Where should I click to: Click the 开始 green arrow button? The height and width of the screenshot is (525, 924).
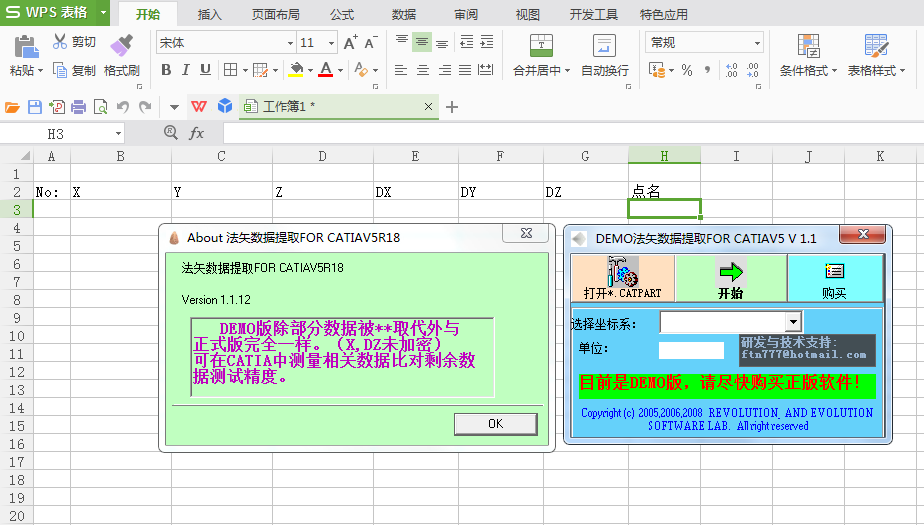pos(731,278)
